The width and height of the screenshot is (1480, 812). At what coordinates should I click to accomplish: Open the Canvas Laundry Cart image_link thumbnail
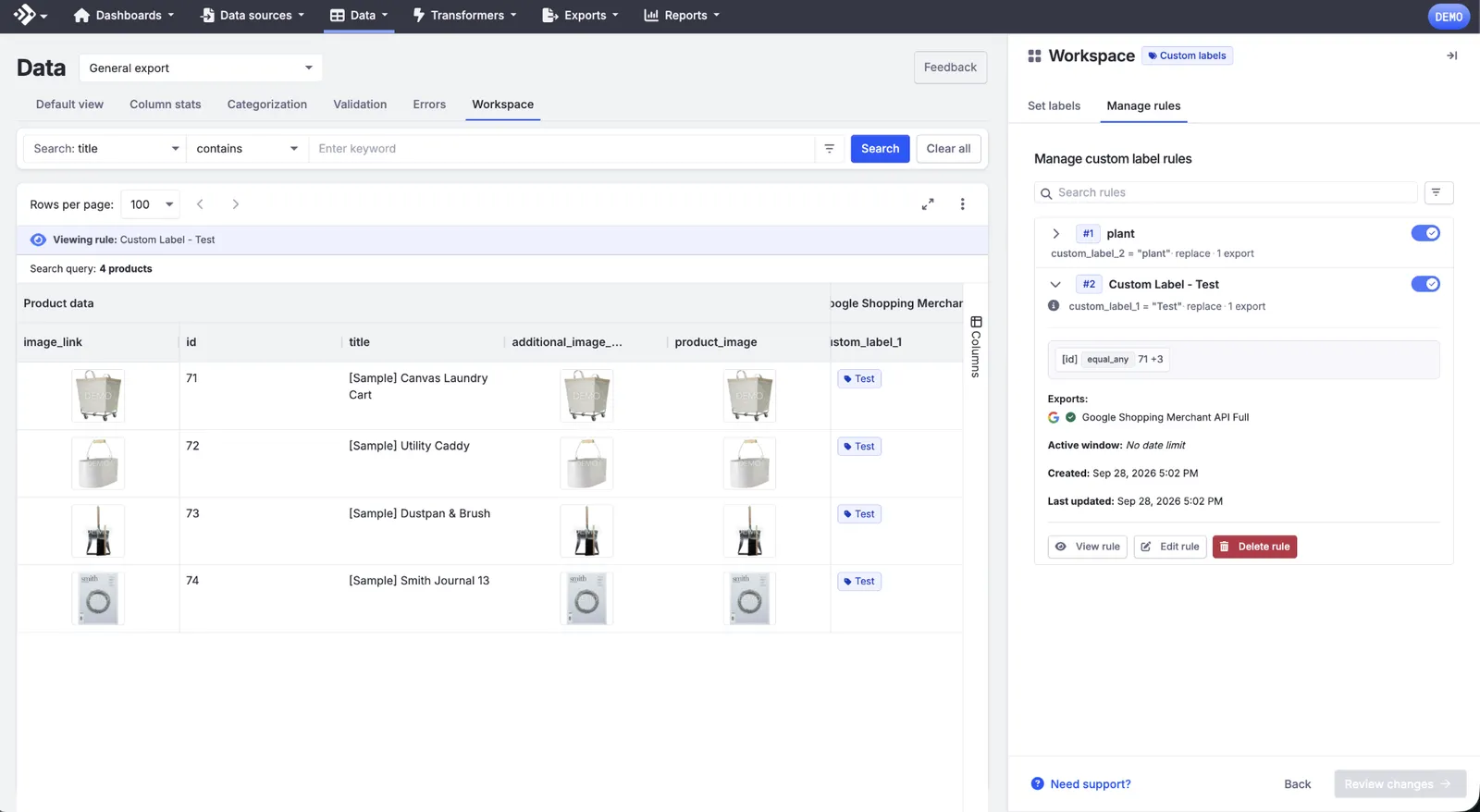(x=98, y=396)
